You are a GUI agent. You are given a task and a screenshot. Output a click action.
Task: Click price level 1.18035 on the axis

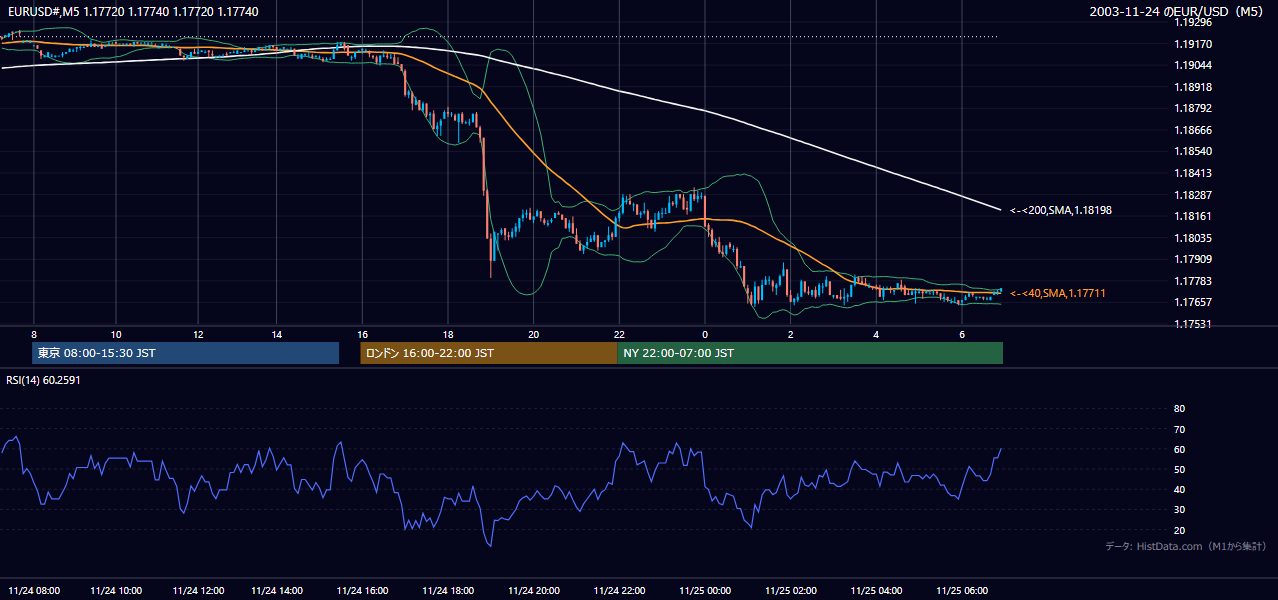[1192, 238]
